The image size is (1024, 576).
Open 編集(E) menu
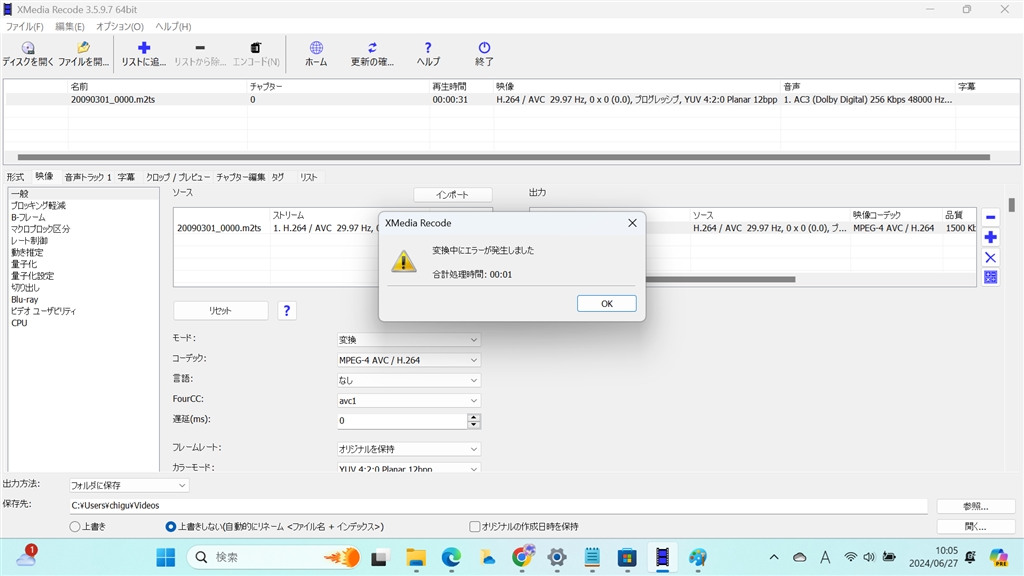pyautogui.click(x=69, y=27)
